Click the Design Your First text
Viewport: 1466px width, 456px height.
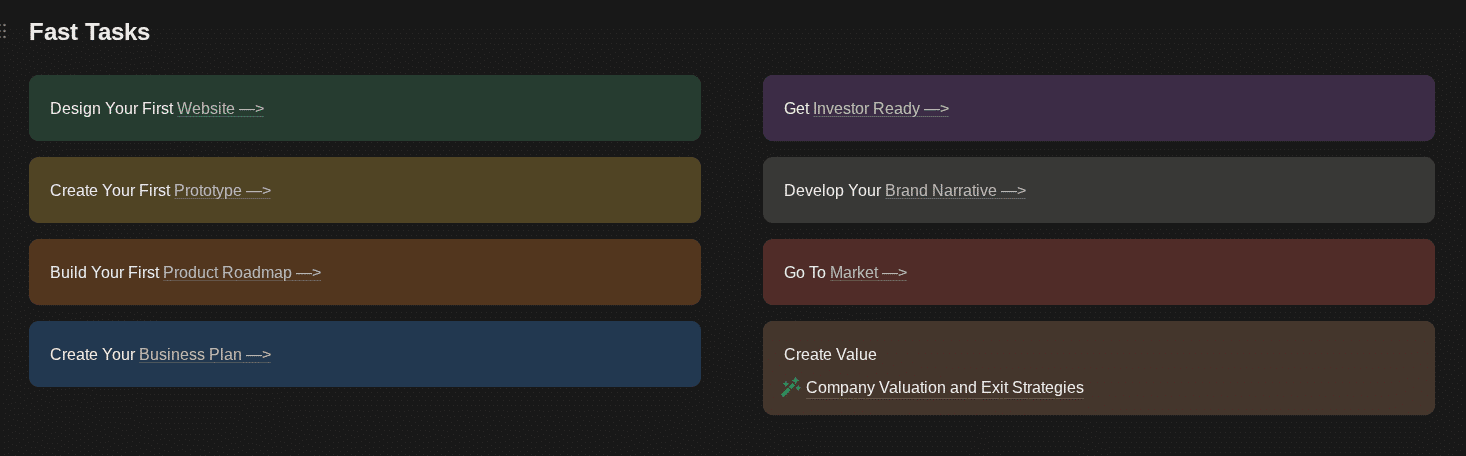pyautogui.click(x=111, y=108)
